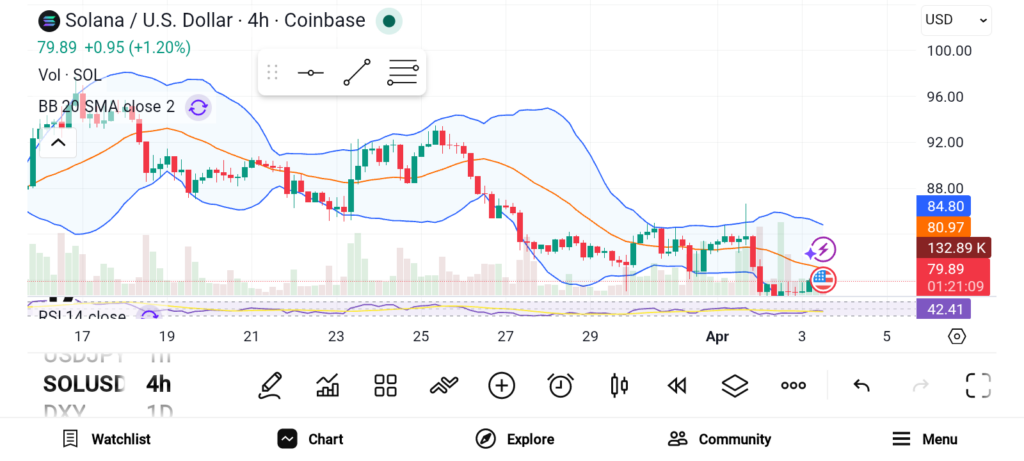Open the USD currency dropdown

955,20
